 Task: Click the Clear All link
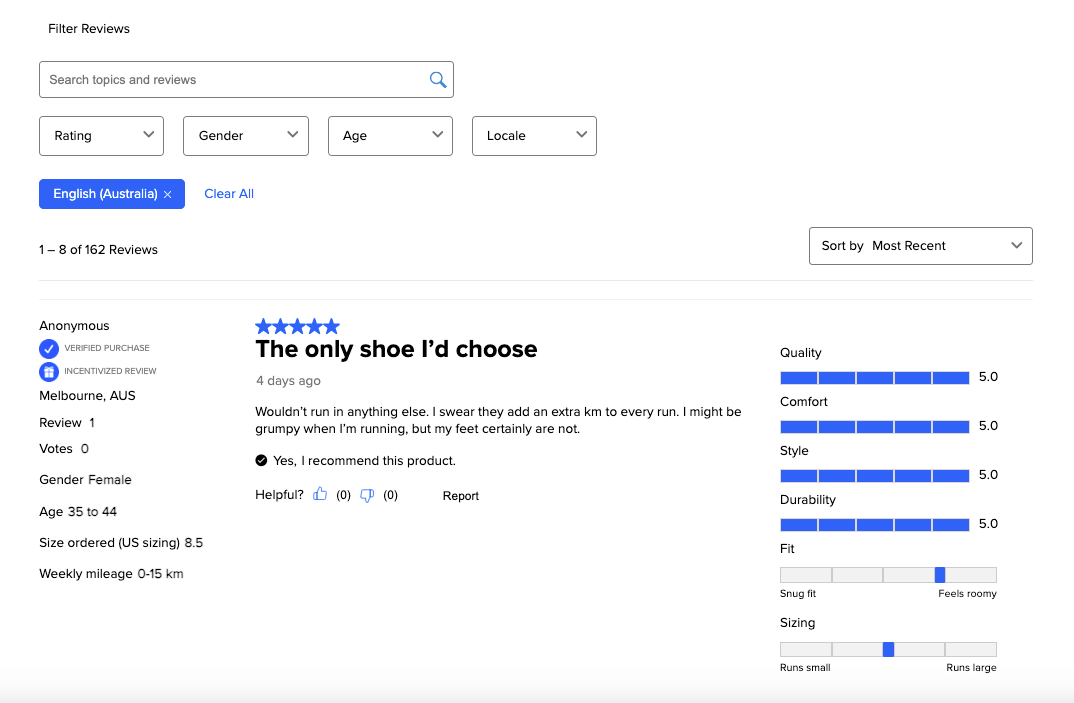coord(229,194)
